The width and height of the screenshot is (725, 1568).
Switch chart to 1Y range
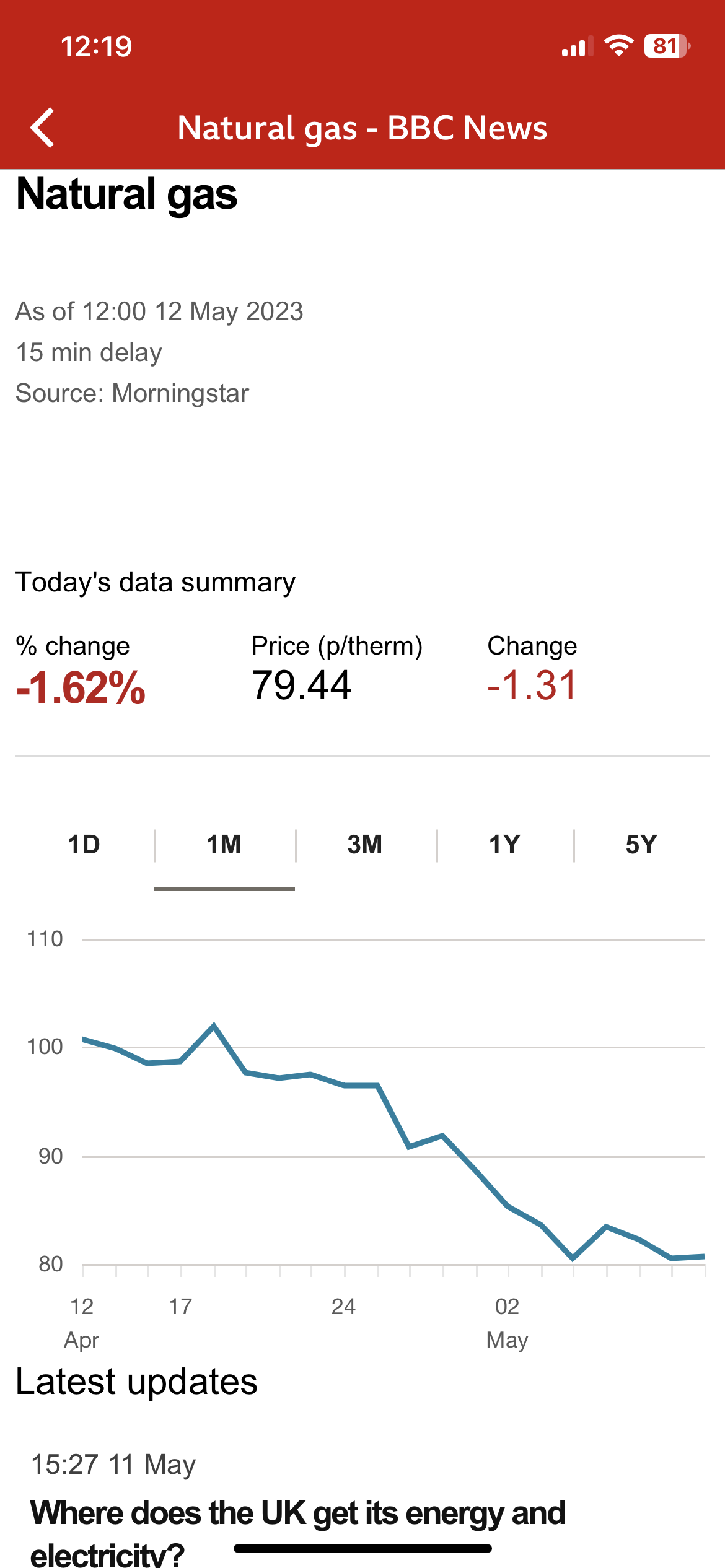pyautogui.click(x=504, y=845)
